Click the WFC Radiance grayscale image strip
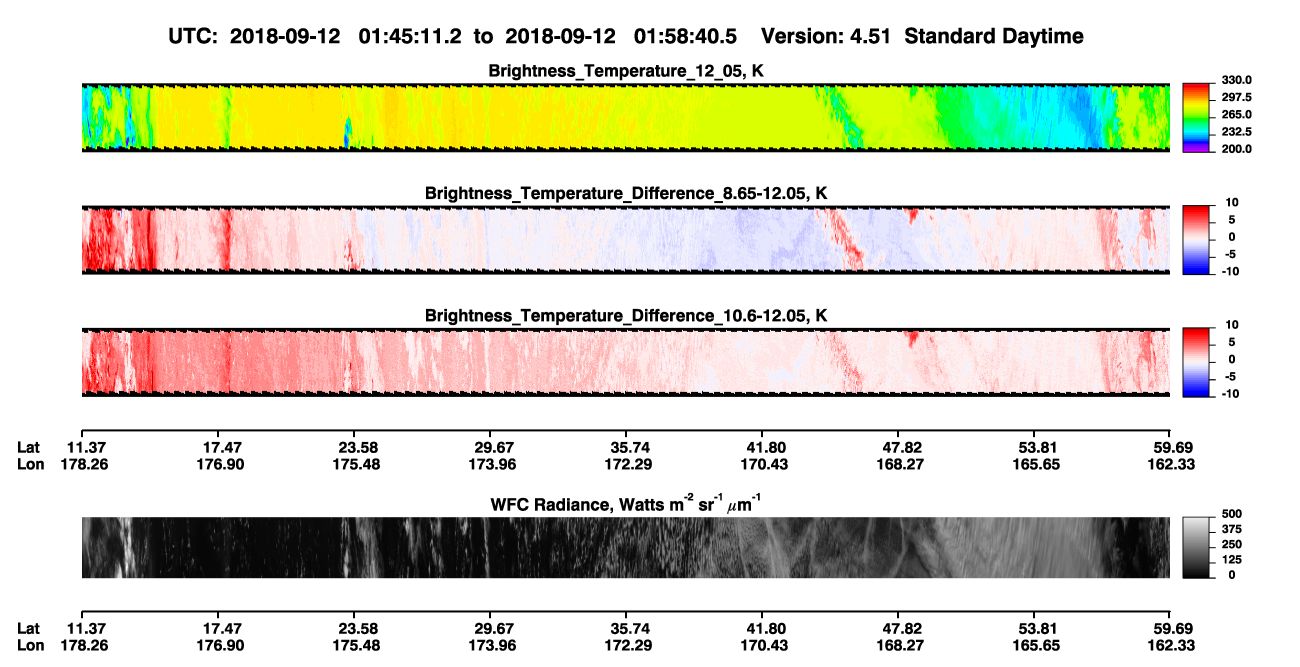Image resolution: width=1300 pixels, height=667 pixels. click(626, 548)
